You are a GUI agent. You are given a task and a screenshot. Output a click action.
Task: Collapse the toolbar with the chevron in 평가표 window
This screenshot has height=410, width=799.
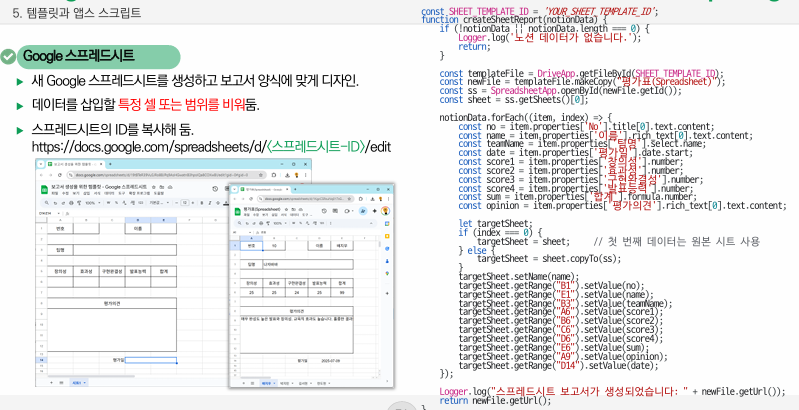click(371, 223)
